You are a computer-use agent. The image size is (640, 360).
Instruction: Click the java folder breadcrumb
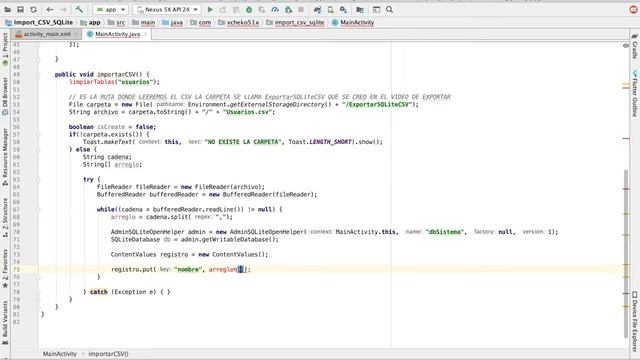tap(172, 22)
